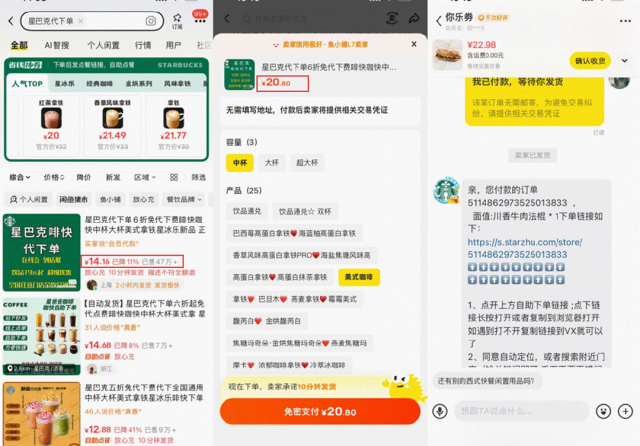Select the AI智搜 tab

point(57,45)
